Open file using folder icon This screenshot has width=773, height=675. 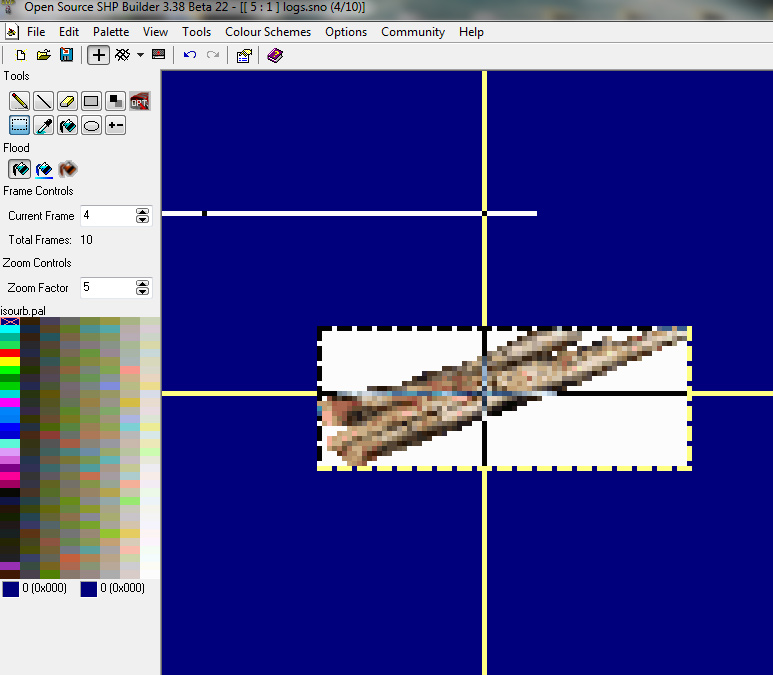(x=44, y=55)
